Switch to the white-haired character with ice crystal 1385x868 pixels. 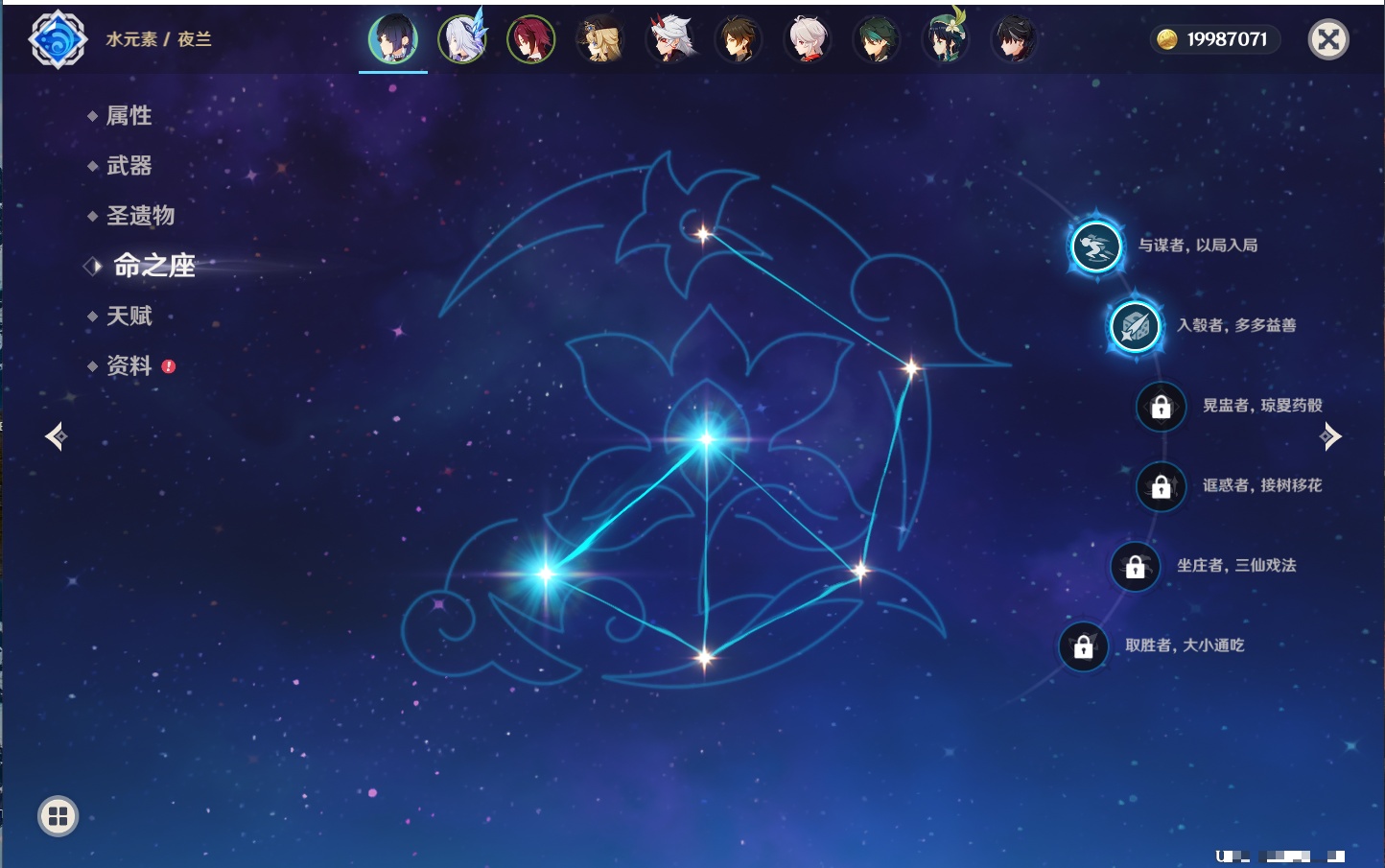point(462,39)
